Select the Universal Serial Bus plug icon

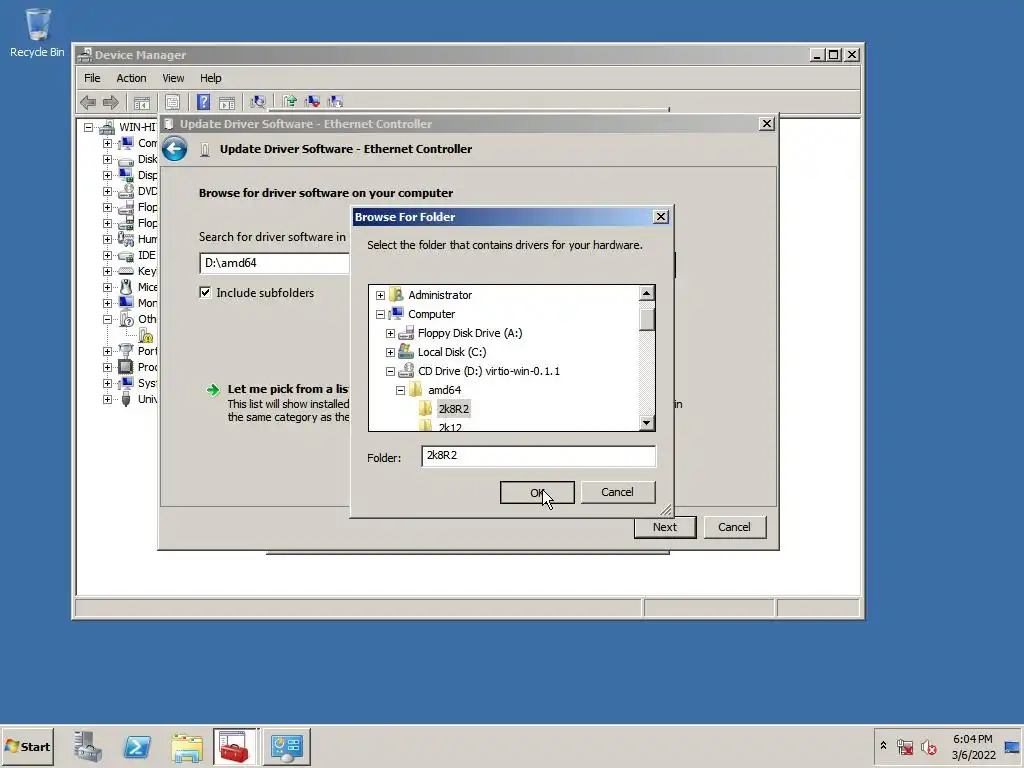tap(125, 399)
